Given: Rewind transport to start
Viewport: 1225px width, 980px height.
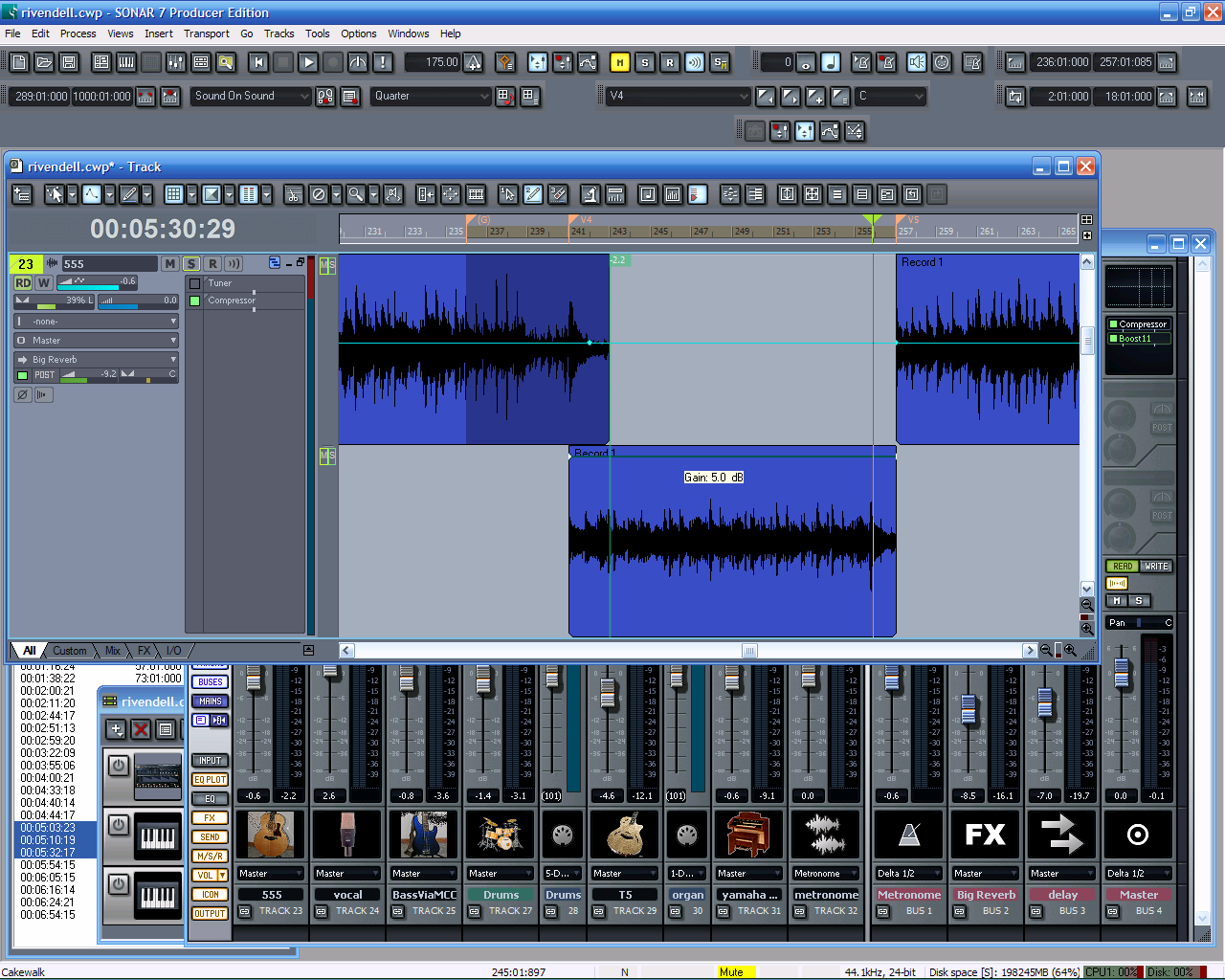Looking at the screenshot, I should coord(258,62).
